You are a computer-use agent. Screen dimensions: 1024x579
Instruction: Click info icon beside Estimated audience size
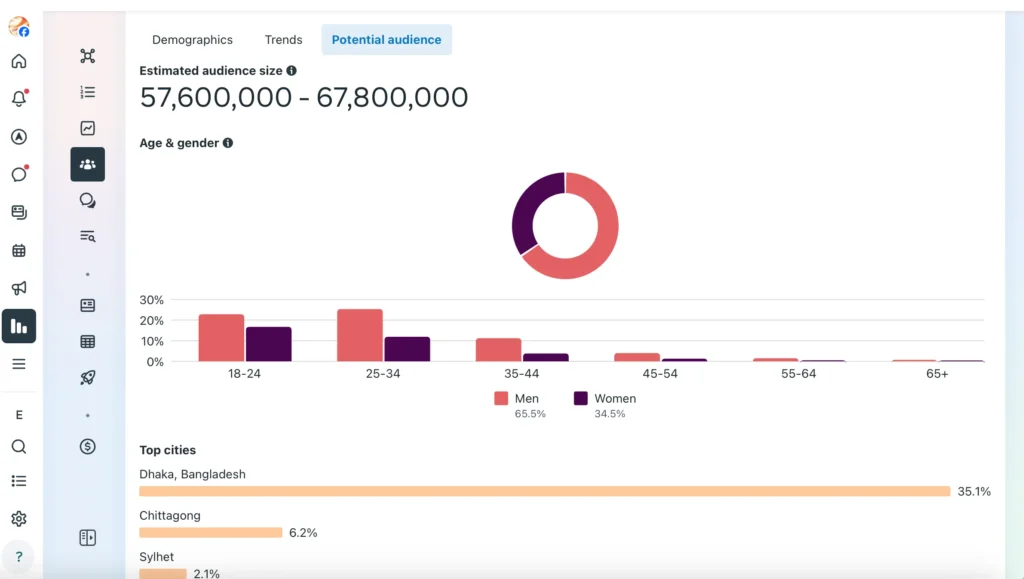click(x=292, y=71)
